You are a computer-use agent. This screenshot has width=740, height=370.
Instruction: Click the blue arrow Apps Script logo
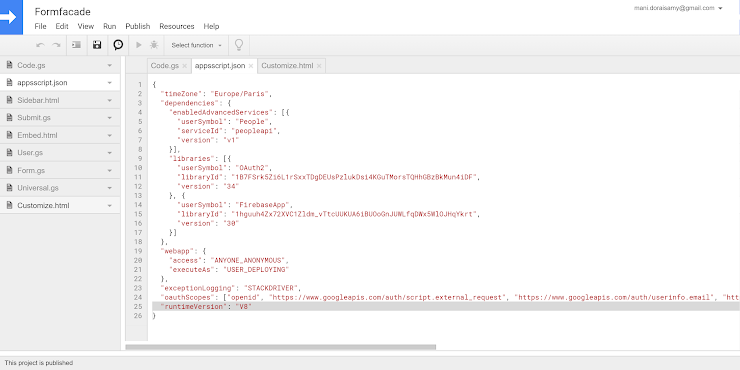pyautogui.click(x=11, y=17)
